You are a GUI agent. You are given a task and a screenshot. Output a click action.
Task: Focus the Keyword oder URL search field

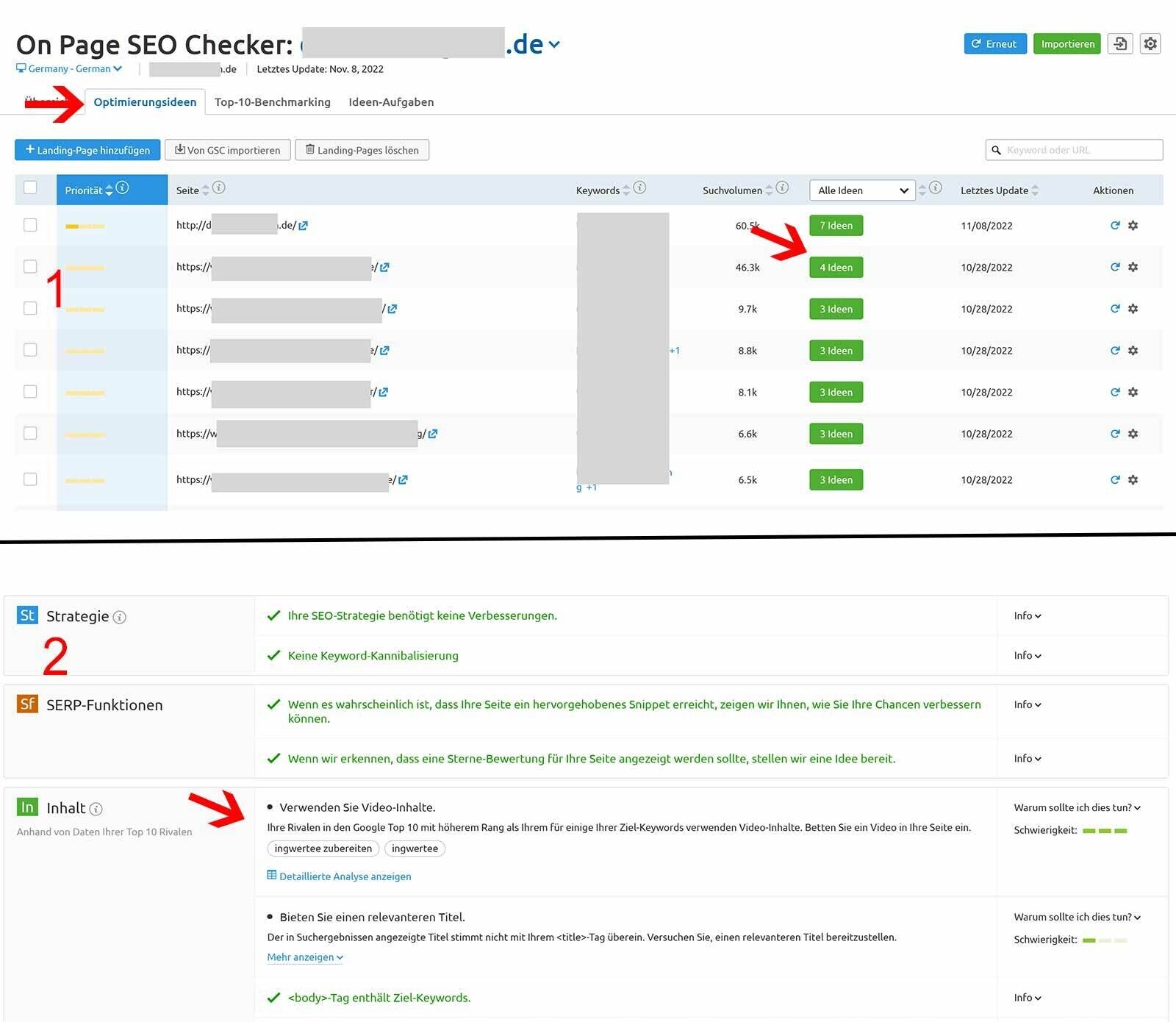[x=1075, y=150]
